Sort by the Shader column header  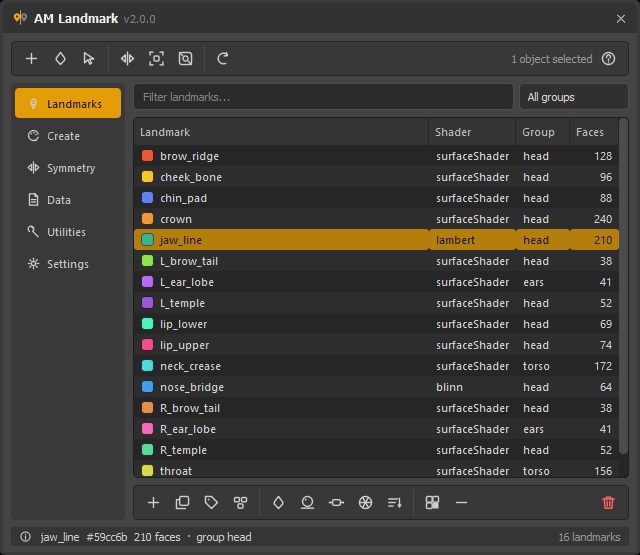click(x=472, y=132)
